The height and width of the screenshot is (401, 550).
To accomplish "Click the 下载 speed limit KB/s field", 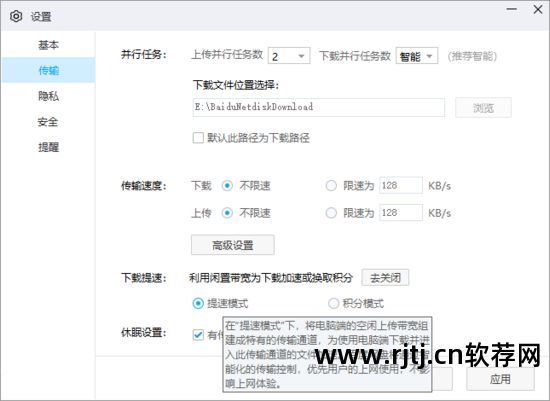I will pyautogui.click(x=401, y=185).
